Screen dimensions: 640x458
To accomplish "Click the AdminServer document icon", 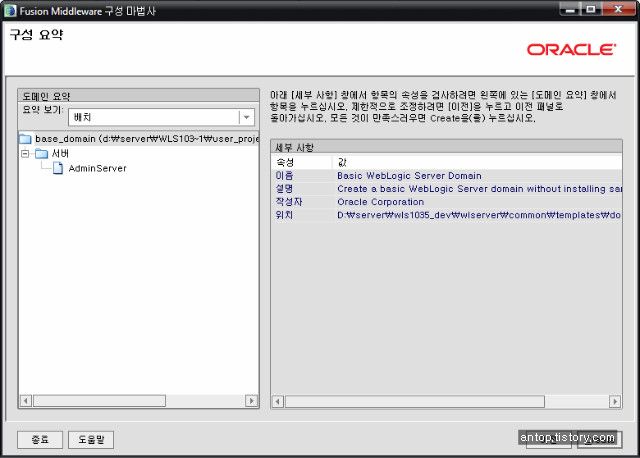I will 58,168.
